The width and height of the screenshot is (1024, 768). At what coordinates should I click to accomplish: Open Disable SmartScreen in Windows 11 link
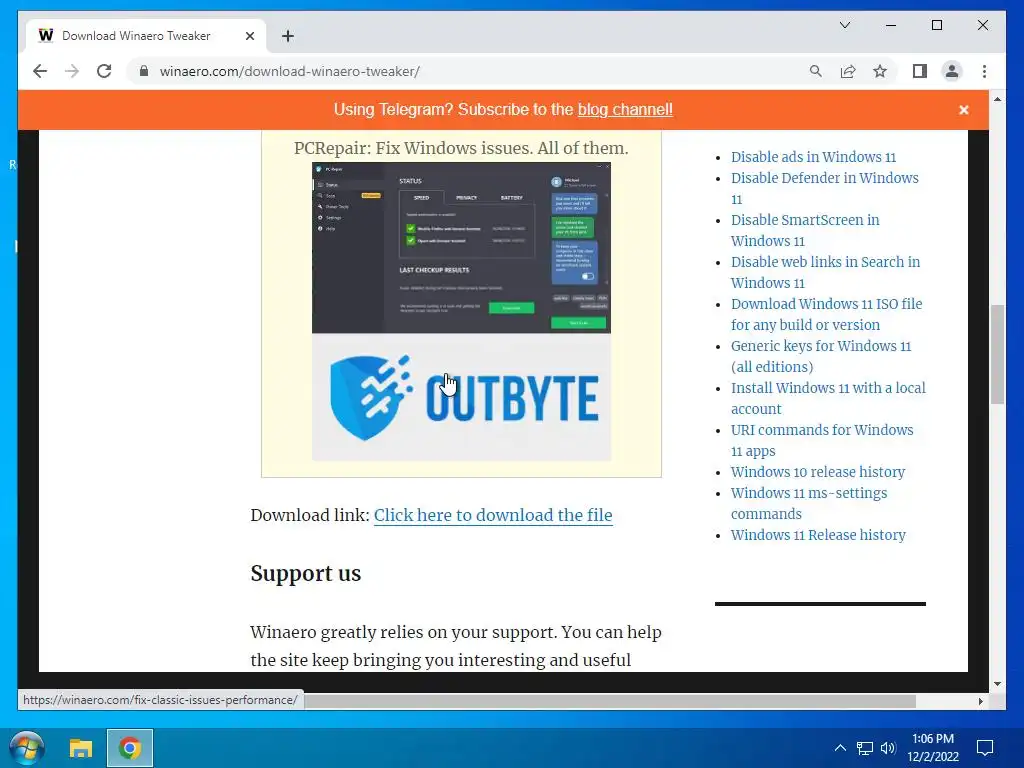[x=805, y=230]
